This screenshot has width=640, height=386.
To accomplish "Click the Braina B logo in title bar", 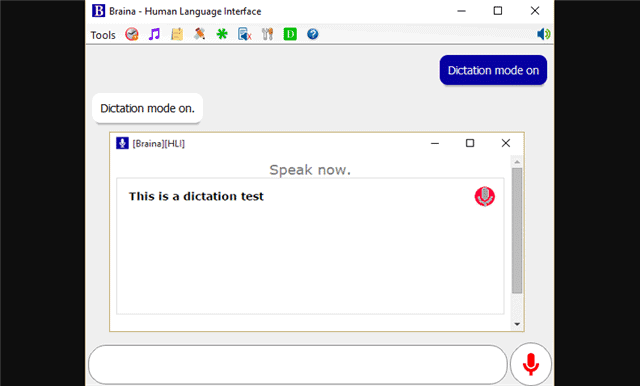I will 98,11.
